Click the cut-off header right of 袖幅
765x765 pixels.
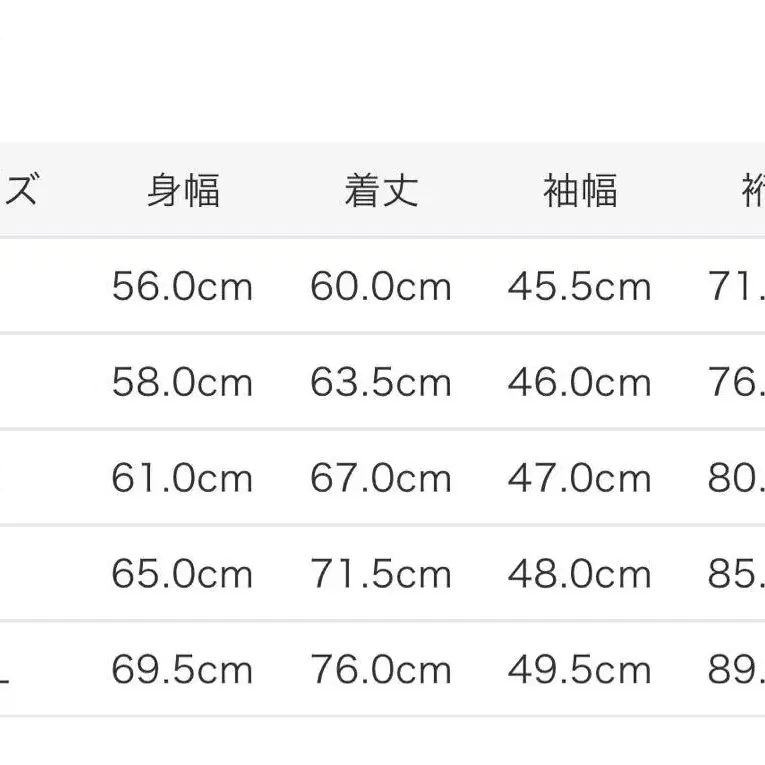pyautogui.click(x=752, y=190)
